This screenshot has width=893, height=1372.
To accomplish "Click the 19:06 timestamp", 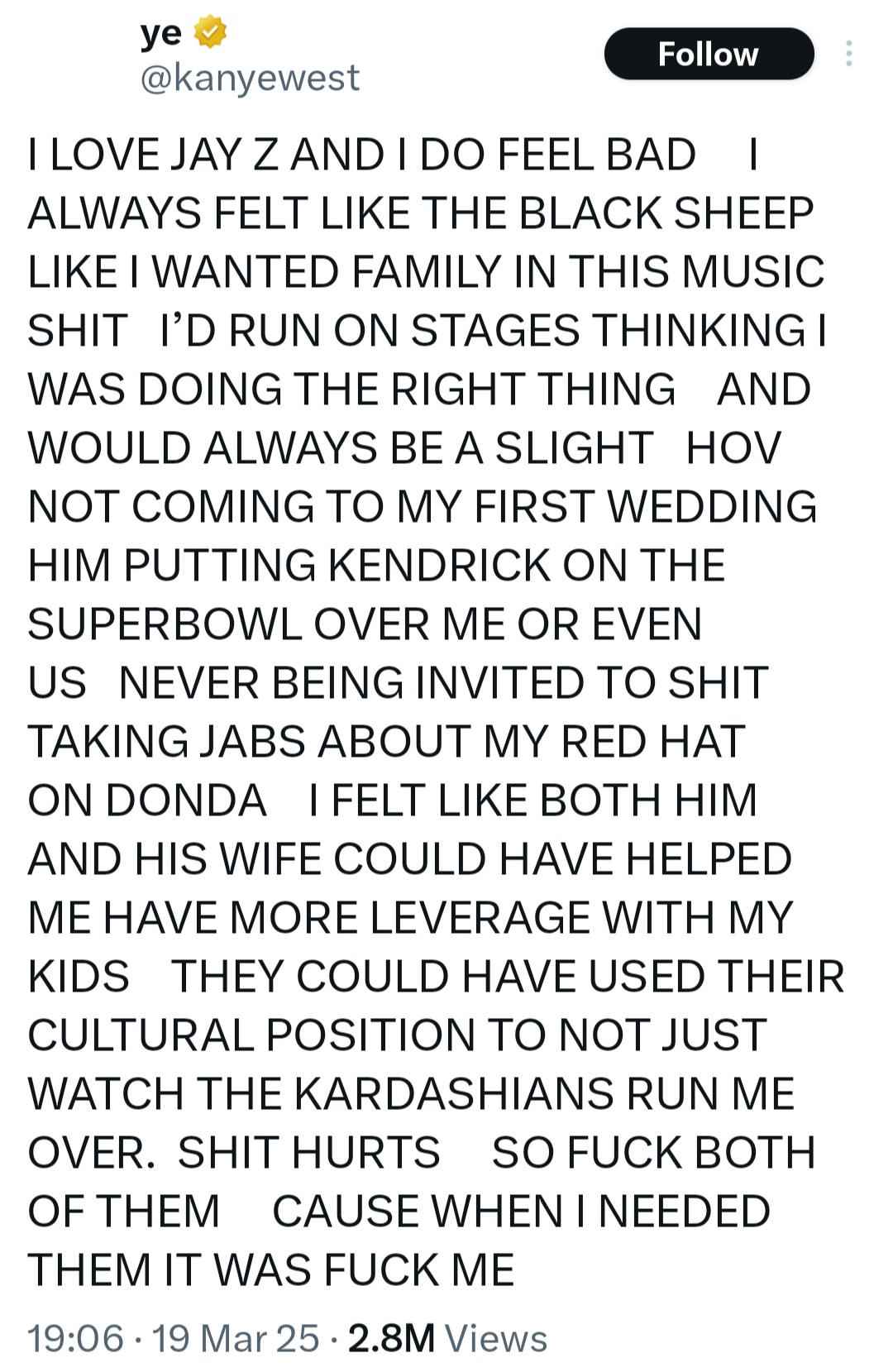I will 75,1338.
